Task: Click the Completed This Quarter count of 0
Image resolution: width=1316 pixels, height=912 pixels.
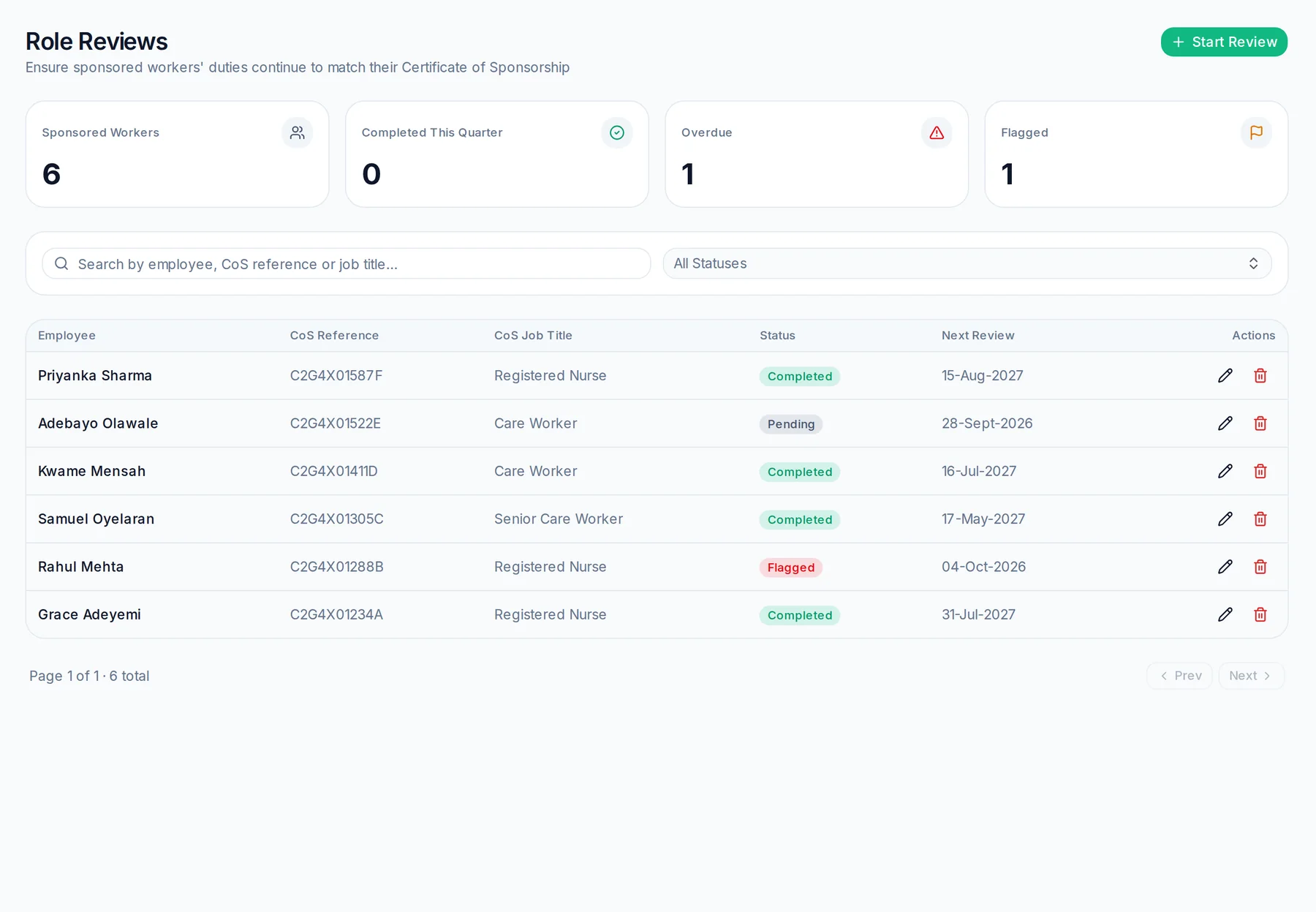Action: point(371,174)
